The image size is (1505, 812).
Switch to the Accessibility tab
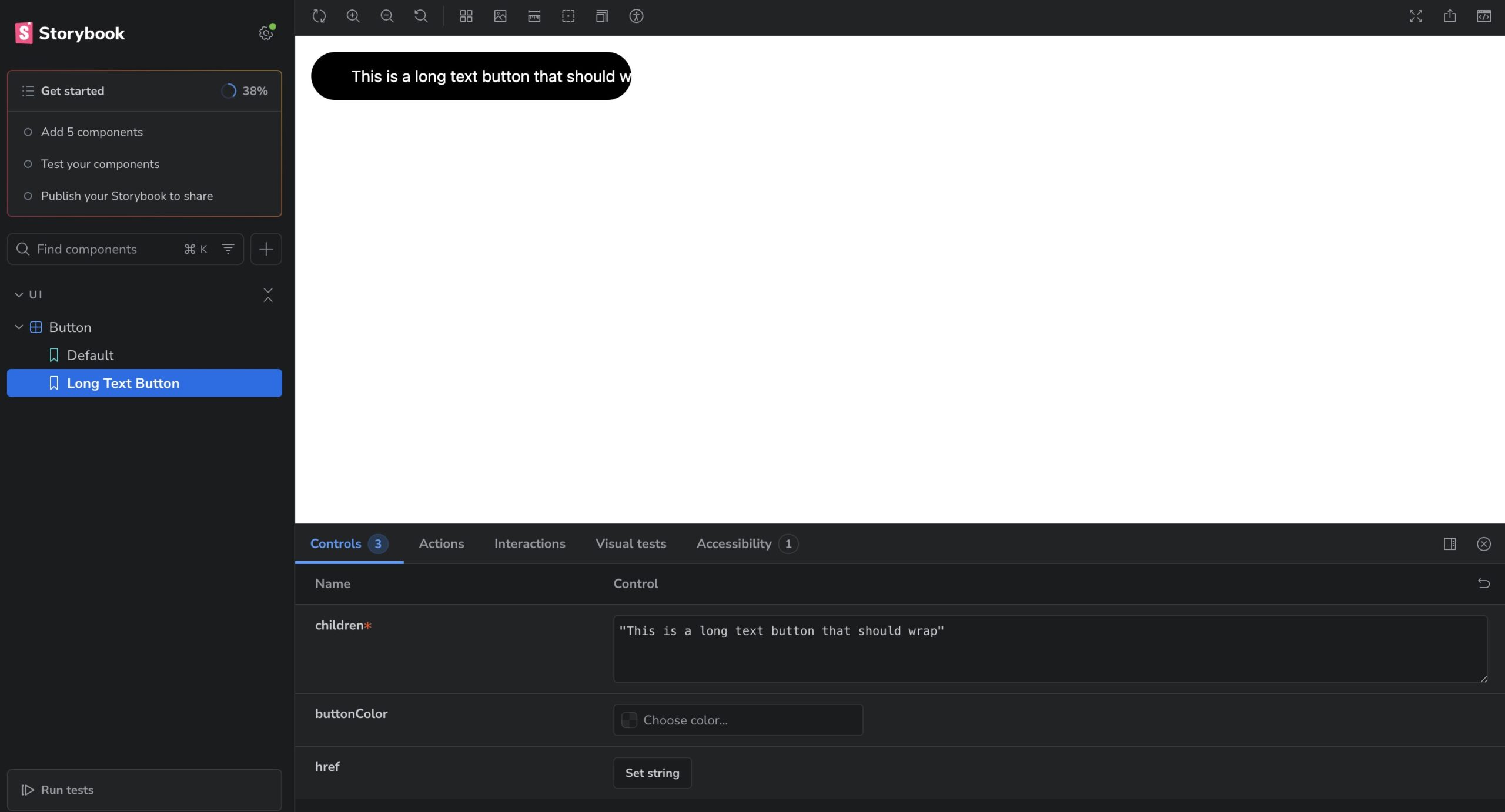734,543
